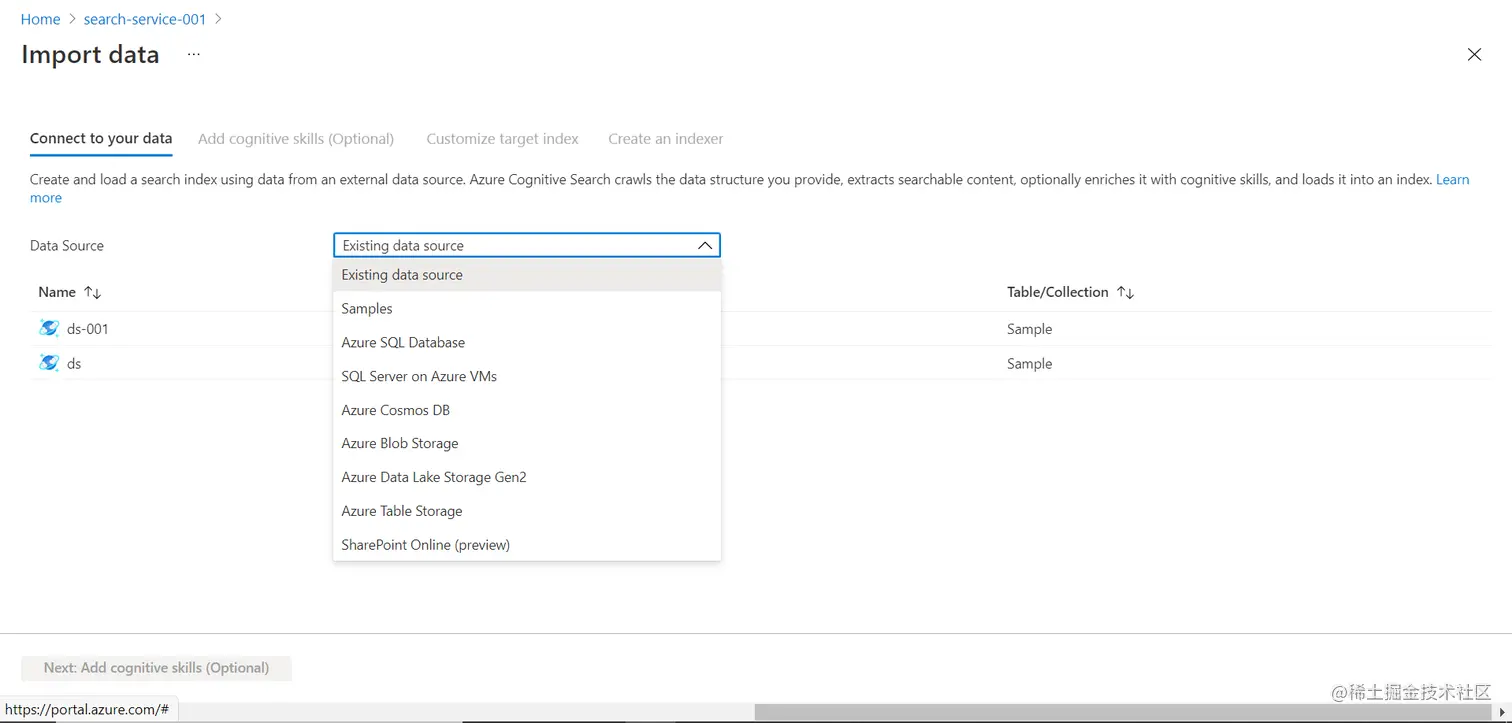Pick Azure Blob Storage option
The image size is (1512, 723).
click(x=527, y=443)
